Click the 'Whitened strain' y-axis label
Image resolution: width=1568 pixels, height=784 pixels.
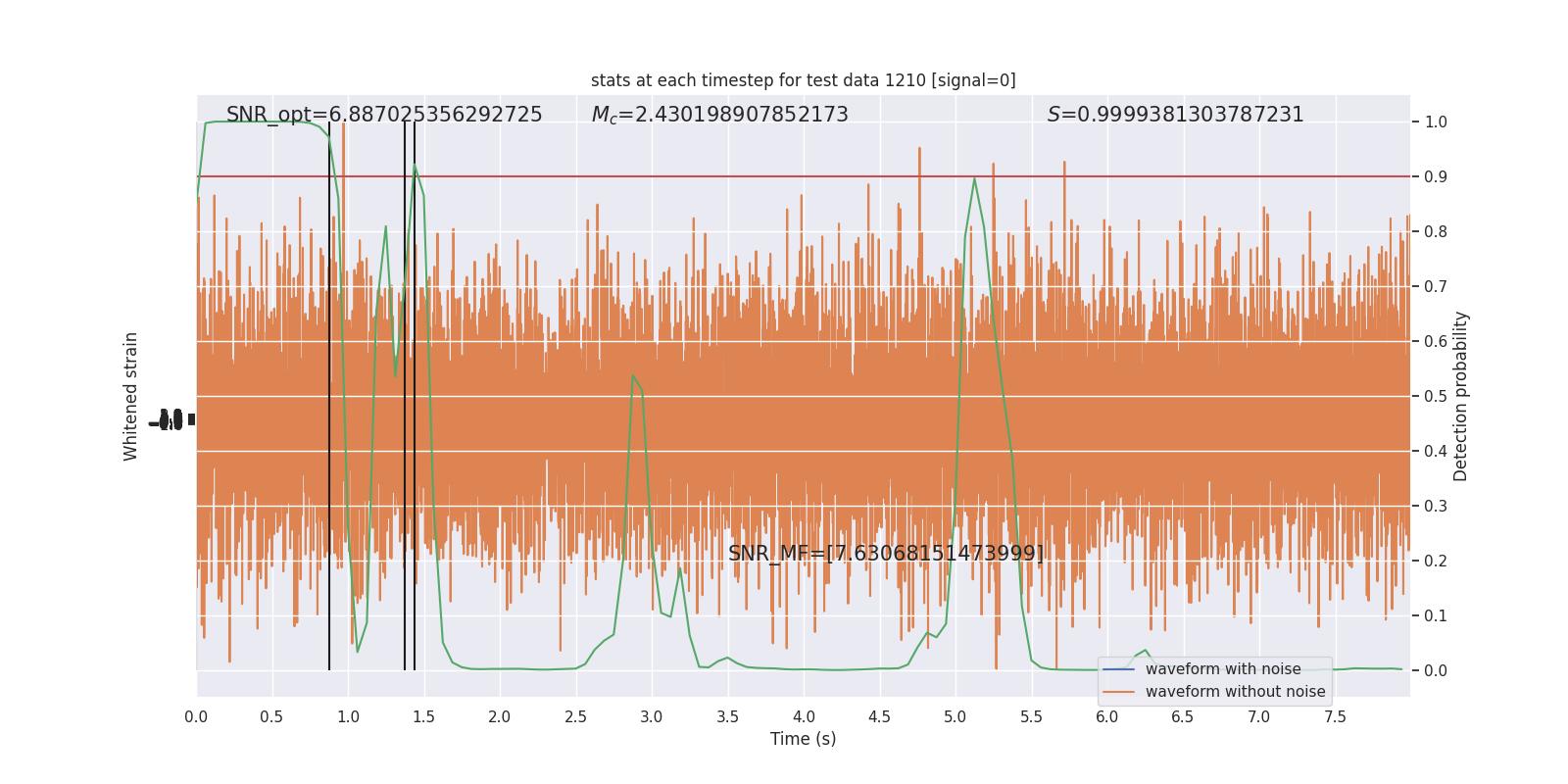131,396
